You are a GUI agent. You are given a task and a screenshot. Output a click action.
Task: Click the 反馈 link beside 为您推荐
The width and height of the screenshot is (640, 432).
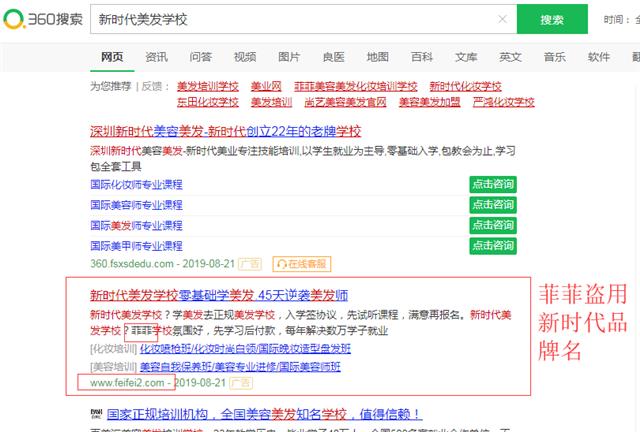152,86
